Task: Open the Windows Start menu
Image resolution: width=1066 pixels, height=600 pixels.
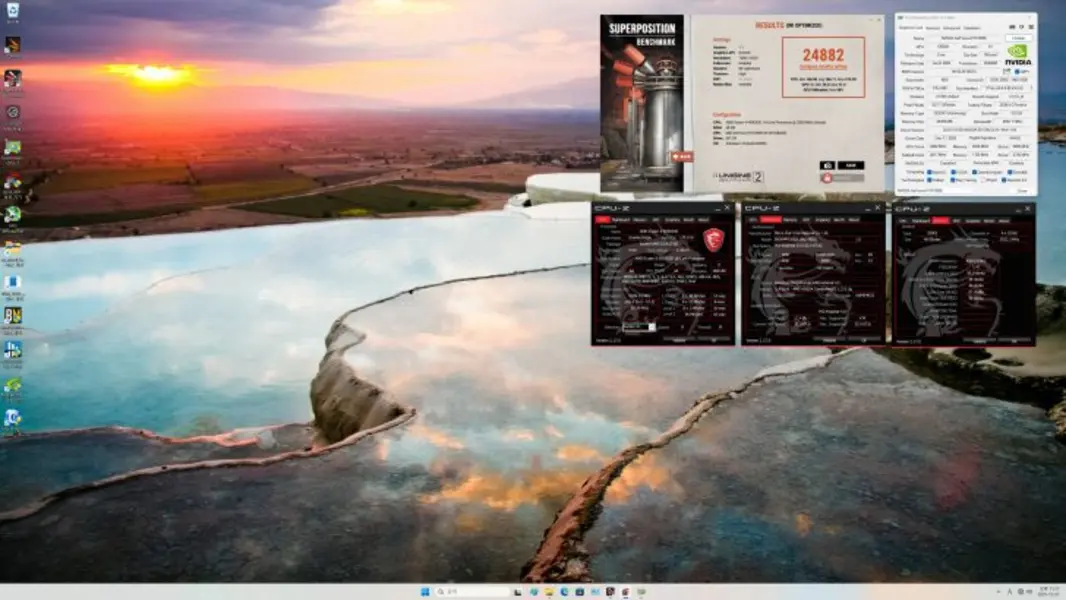Action: [425, 592]
